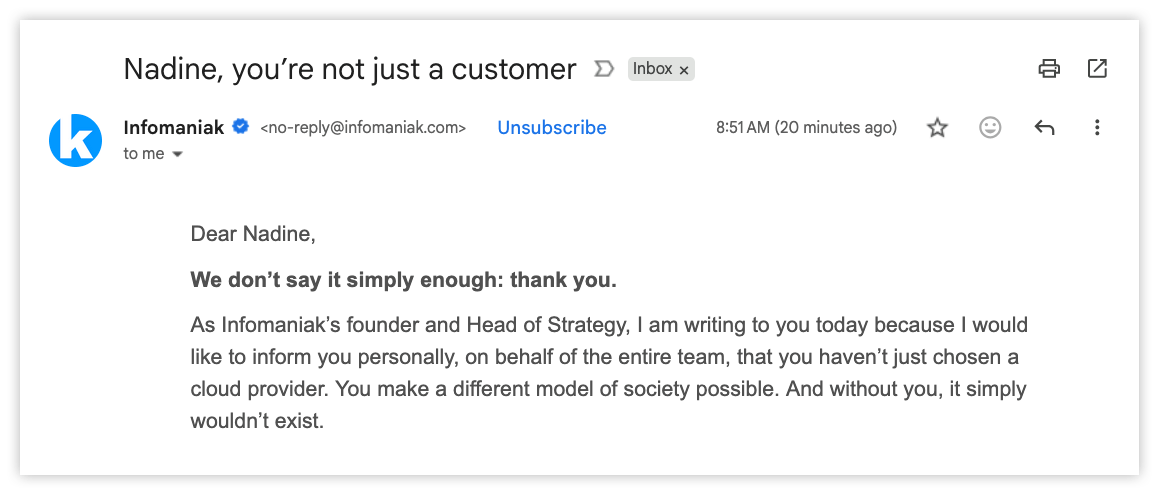This screenshot has height=495, width=1159.
Task: Toggle the importance marker beside the subject
Action: pos(603,69)
